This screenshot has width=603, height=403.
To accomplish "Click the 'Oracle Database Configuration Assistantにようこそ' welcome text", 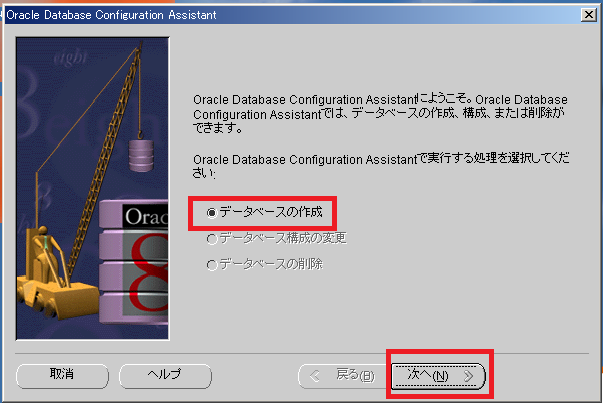I will click(x=380, y=113).
